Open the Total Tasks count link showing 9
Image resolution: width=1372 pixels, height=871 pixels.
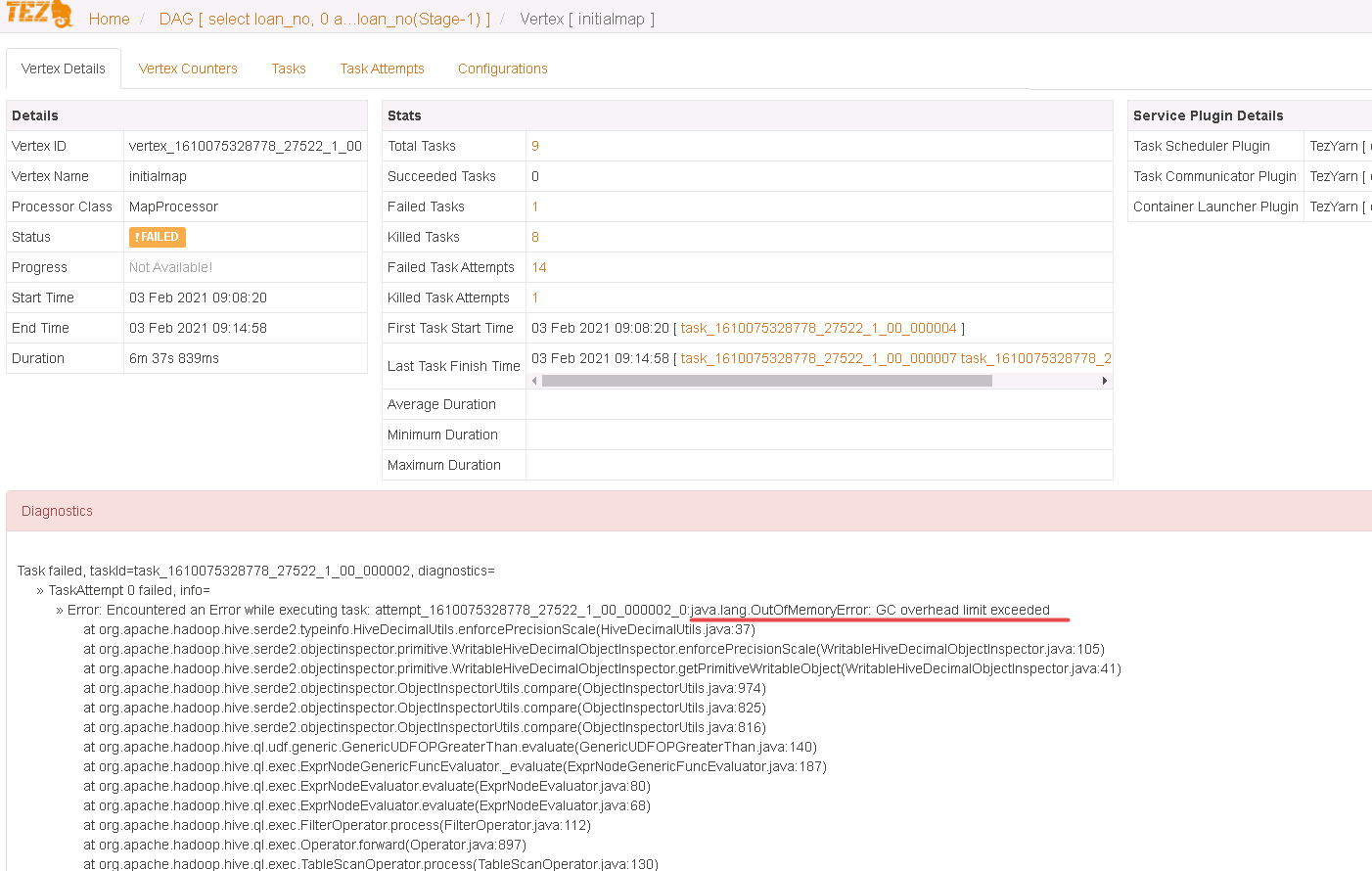(x=536, y=145)
